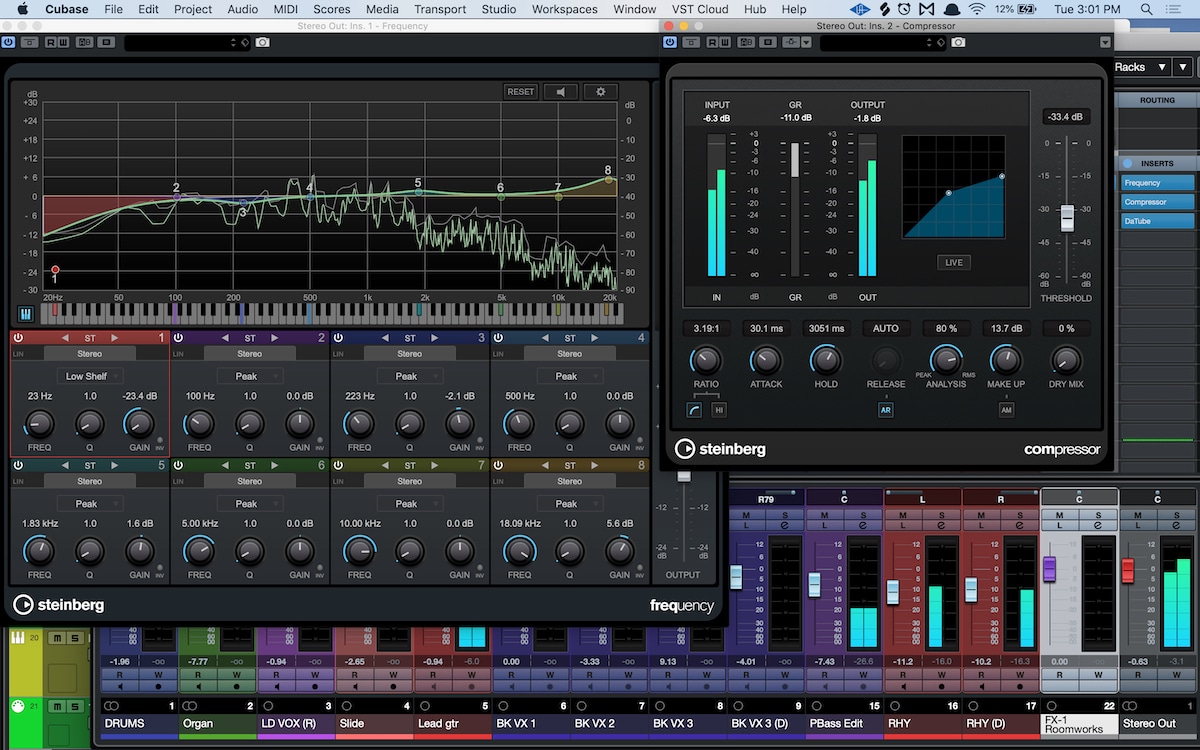Click the LIVE button in Compressor

pyautogui.click(x=954, y=263)
